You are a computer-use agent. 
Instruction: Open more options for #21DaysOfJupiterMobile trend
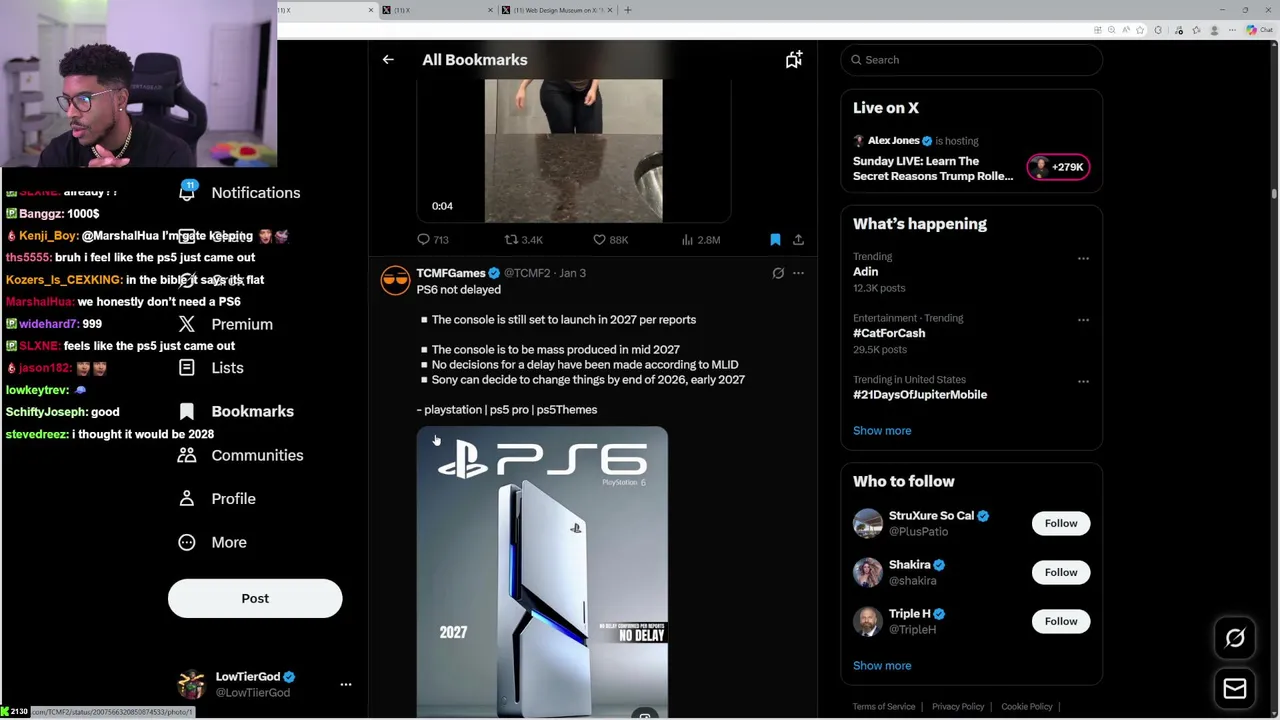click(1083, 382)
